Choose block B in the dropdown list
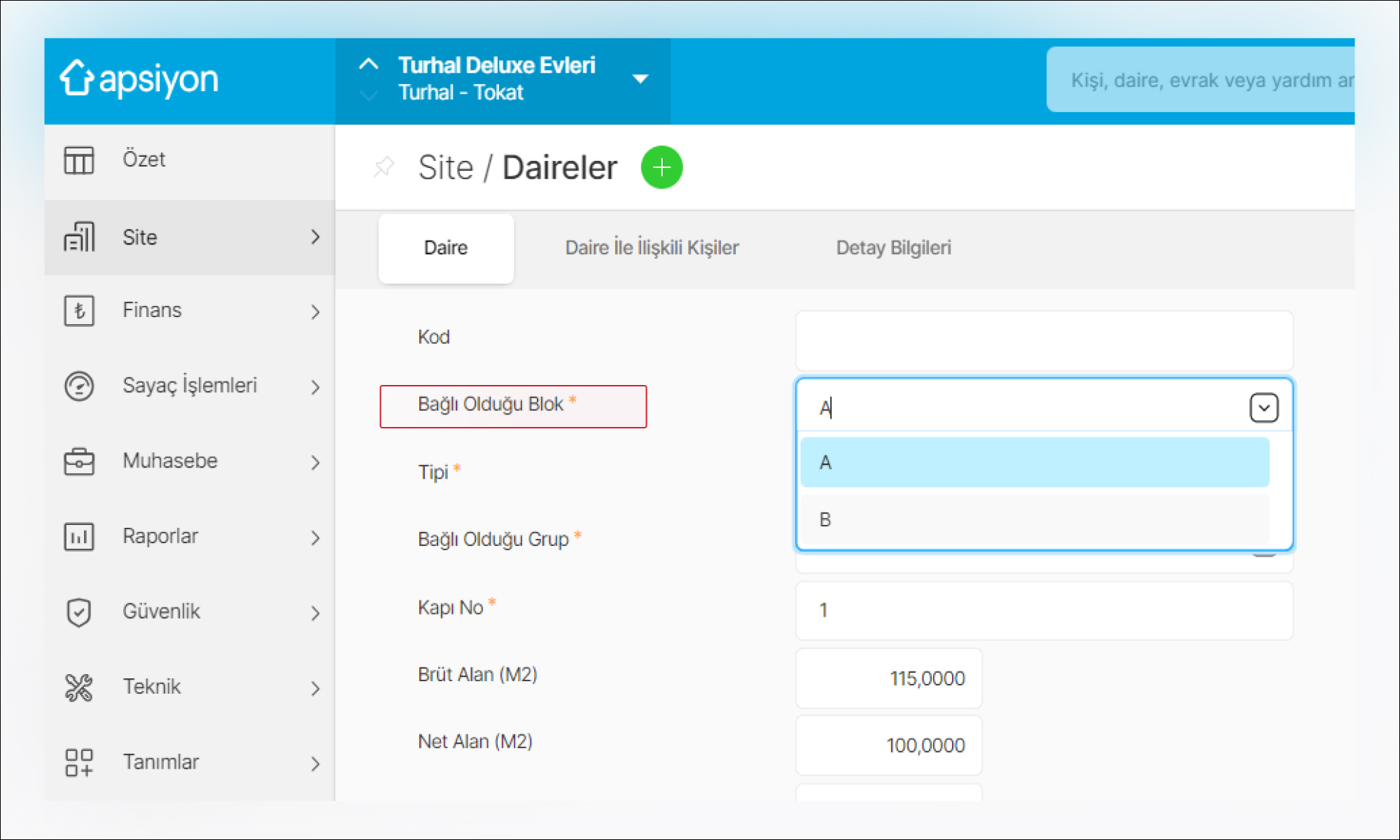The image size is (1400, 840). 1034,519
